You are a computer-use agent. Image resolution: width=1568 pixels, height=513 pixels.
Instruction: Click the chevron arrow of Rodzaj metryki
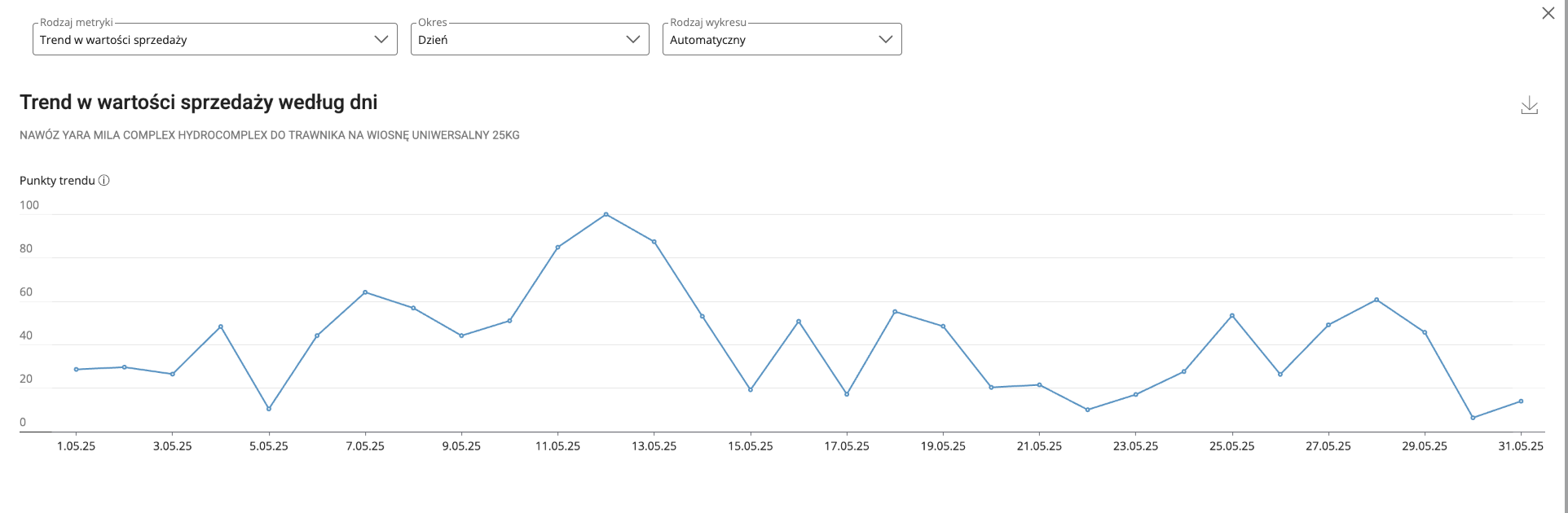[381, 39]
